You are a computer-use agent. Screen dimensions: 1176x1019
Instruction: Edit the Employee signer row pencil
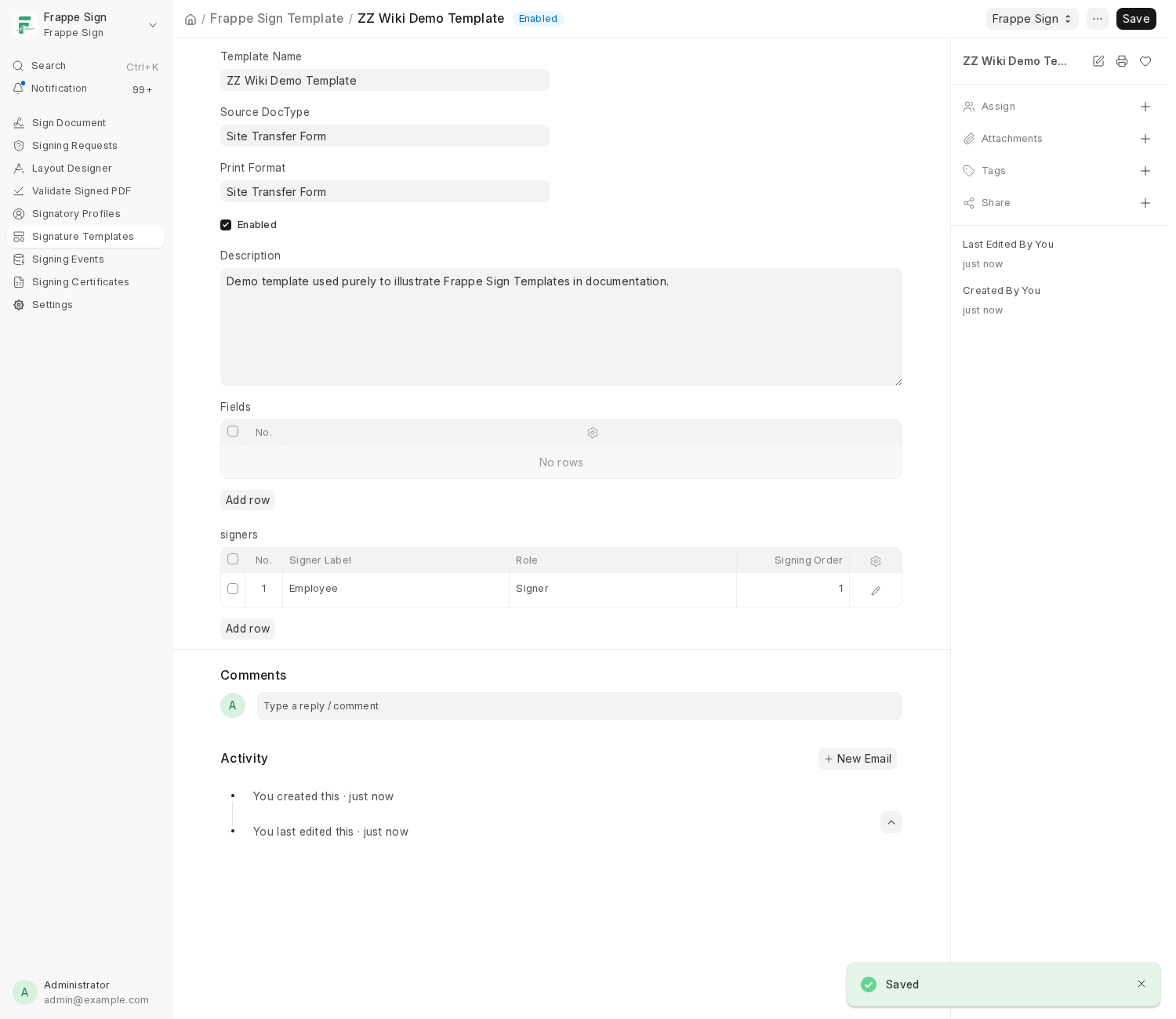click(x=876, y=590)
